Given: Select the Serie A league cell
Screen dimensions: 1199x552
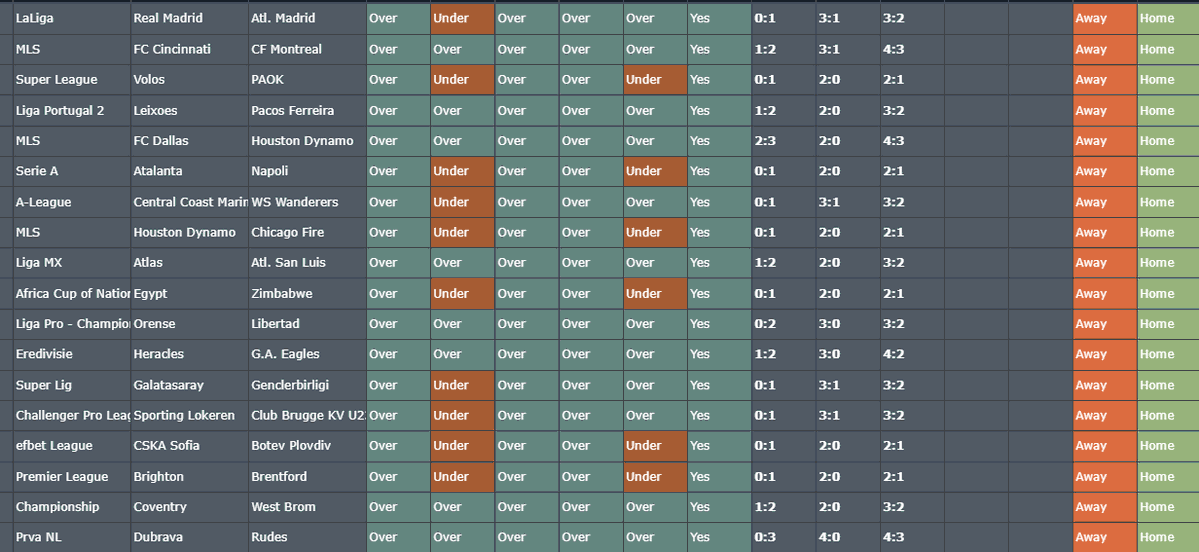Looking at the screenshot, I should tap(72, 171).
